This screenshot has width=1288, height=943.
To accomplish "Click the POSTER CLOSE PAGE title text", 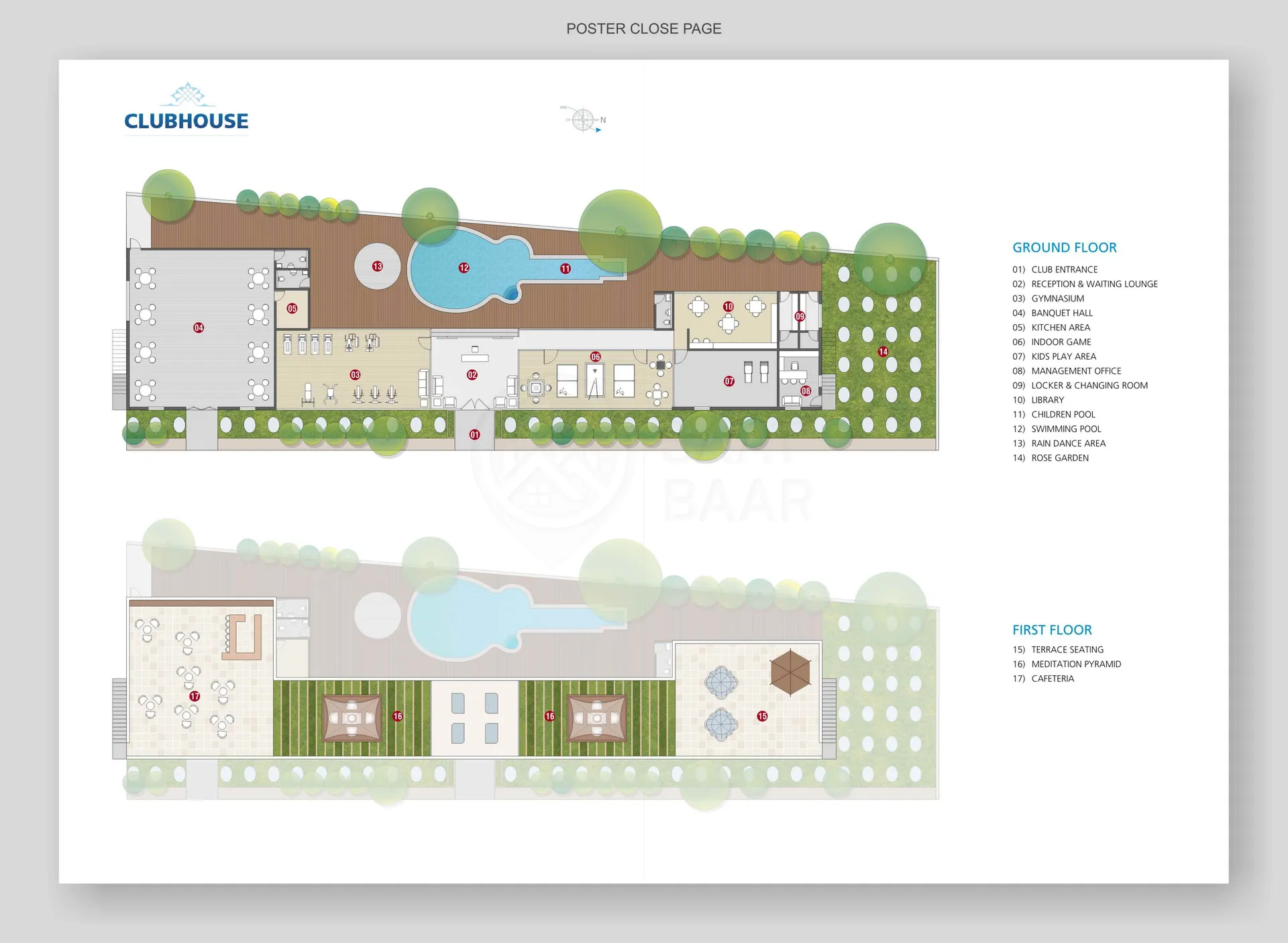I will 643,29.
